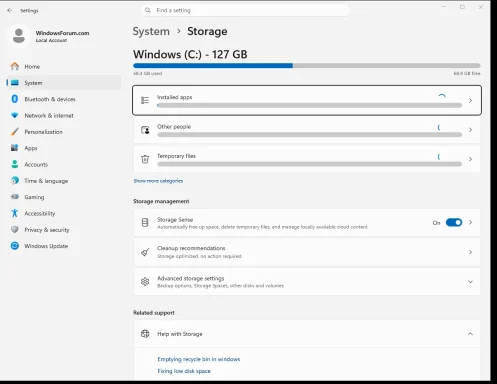Open Storage Sense settings chevron
Viewport: 497px width, 384px height.
470,222
